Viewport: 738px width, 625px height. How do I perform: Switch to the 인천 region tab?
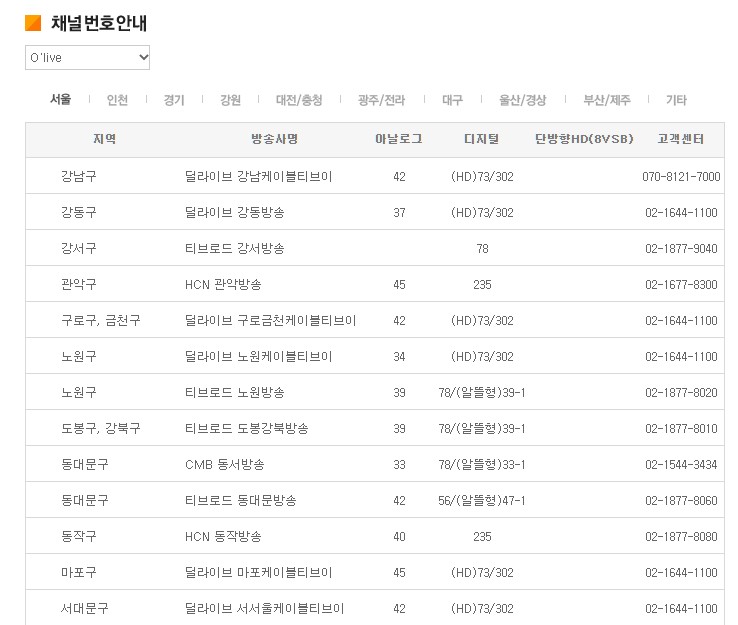coord(117,100)
